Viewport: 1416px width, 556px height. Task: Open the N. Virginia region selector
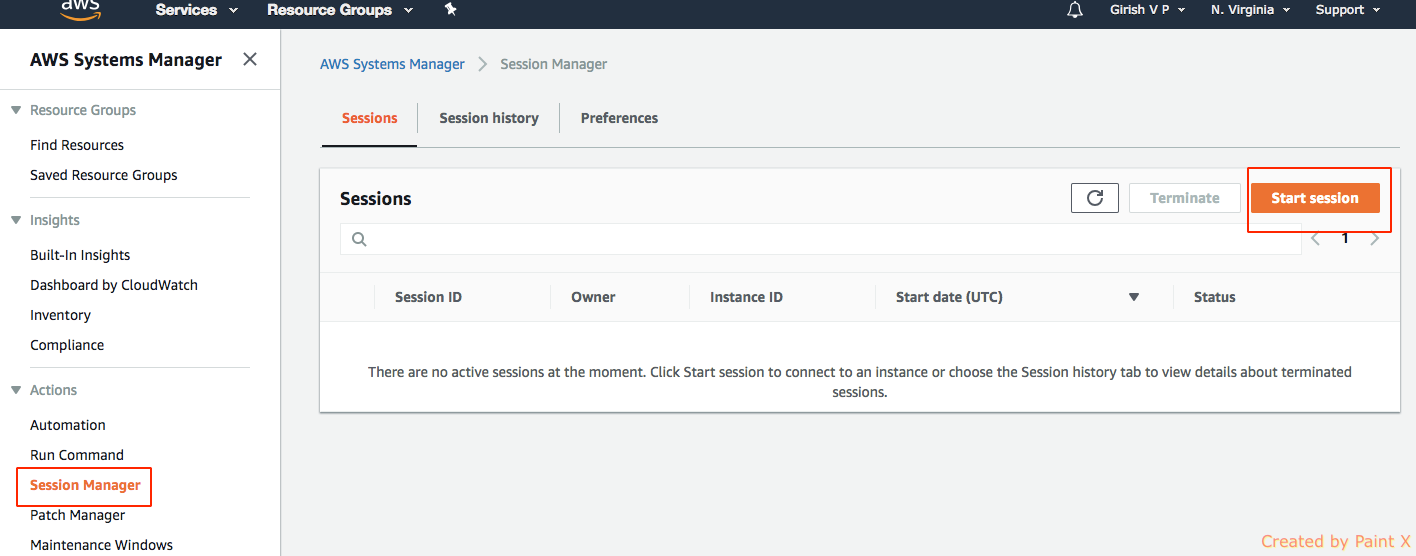1250,10
